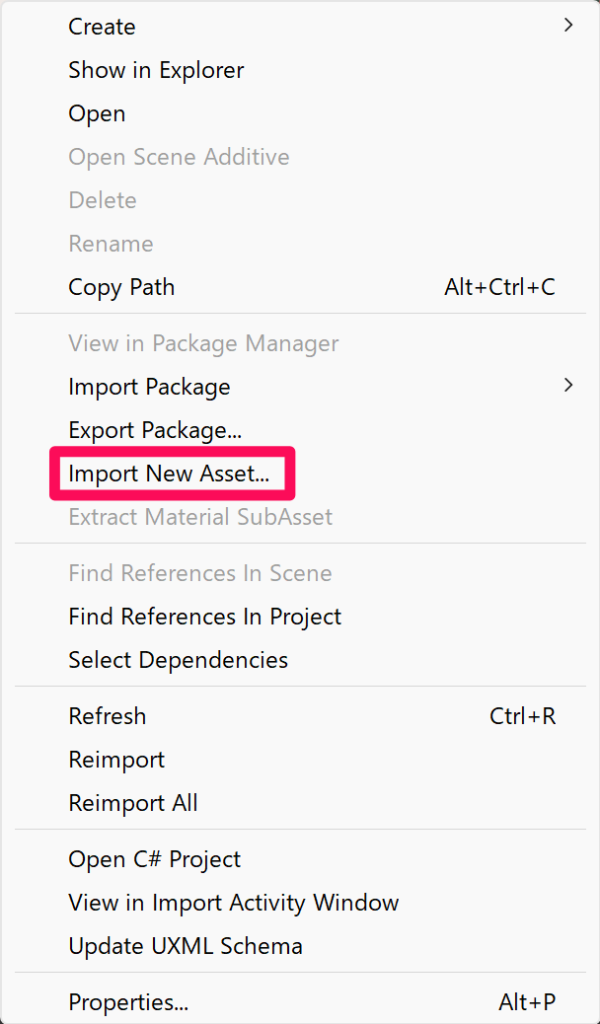Image resolution: width=600 pixels, height=1024 pixels.
Task: Refresh the asset database
Action: 107,716
